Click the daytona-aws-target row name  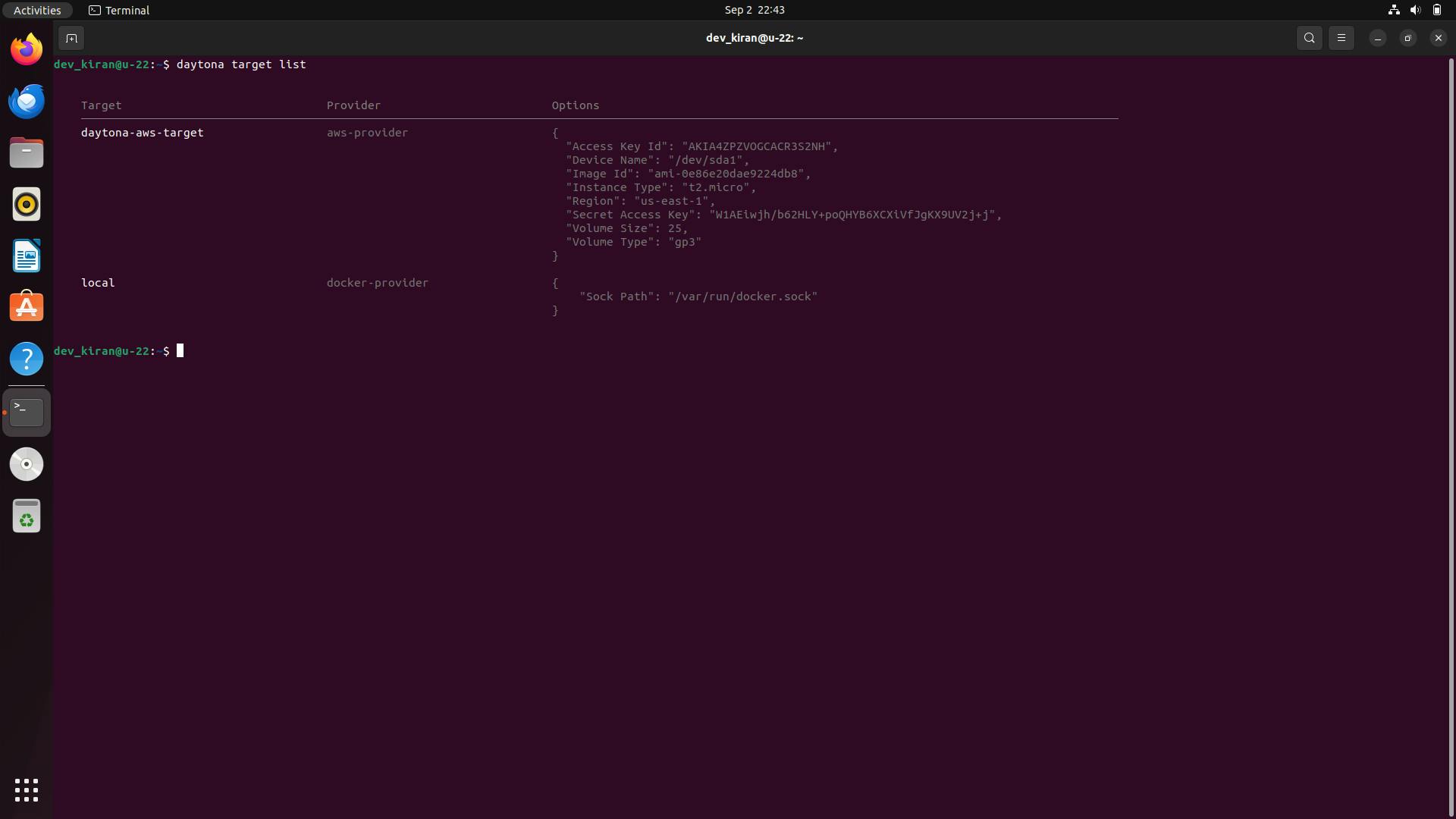coord(143,133)
